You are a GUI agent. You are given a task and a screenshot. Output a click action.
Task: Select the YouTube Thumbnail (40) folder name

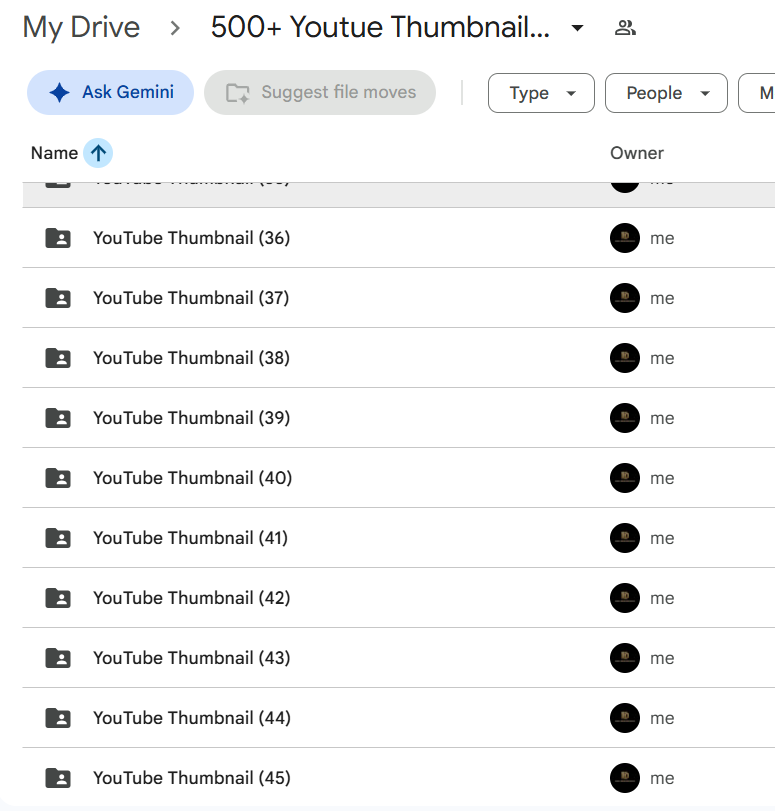pos(192,478)
